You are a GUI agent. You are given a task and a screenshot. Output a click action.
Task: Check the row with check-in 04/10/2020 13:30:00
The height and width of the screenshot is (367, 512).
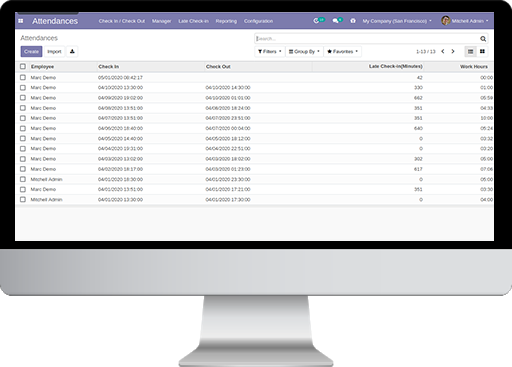coord(23,88)
